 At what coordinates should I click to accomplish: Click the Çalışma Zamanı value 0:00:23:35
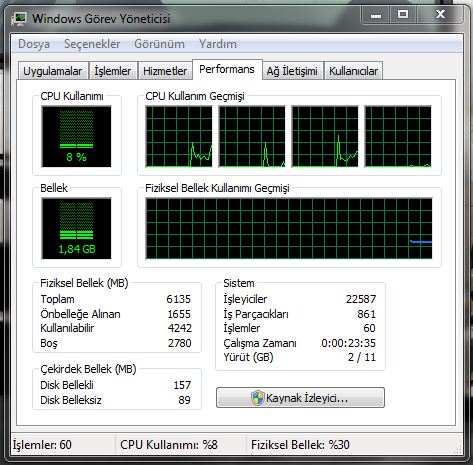348,343
